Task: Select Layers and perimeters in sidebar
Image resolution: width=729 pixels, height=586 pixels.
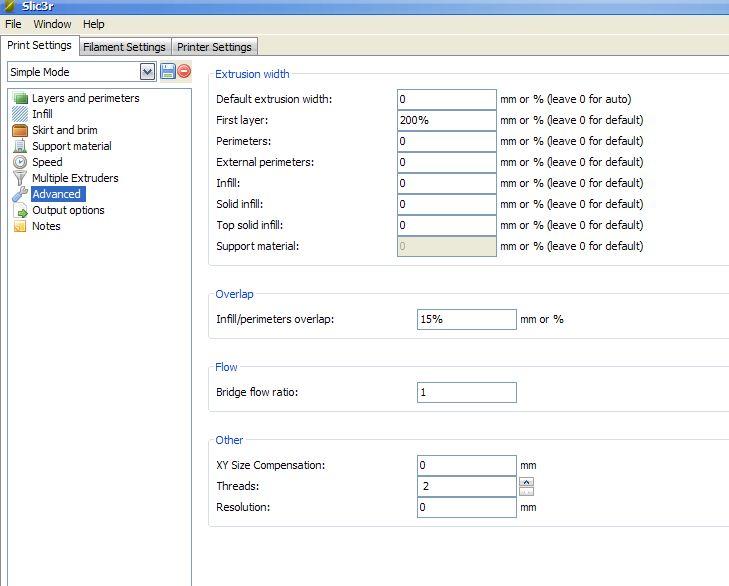Action: (86, 98)
